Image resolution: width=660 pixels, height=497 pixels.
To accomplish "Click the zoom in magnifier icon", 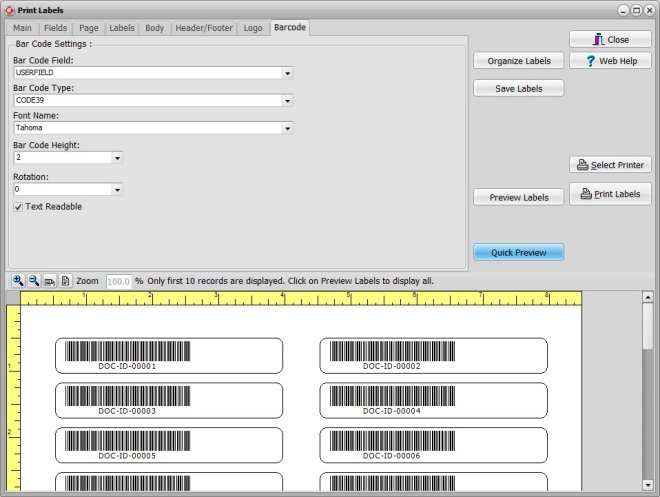I will point(18,281).
